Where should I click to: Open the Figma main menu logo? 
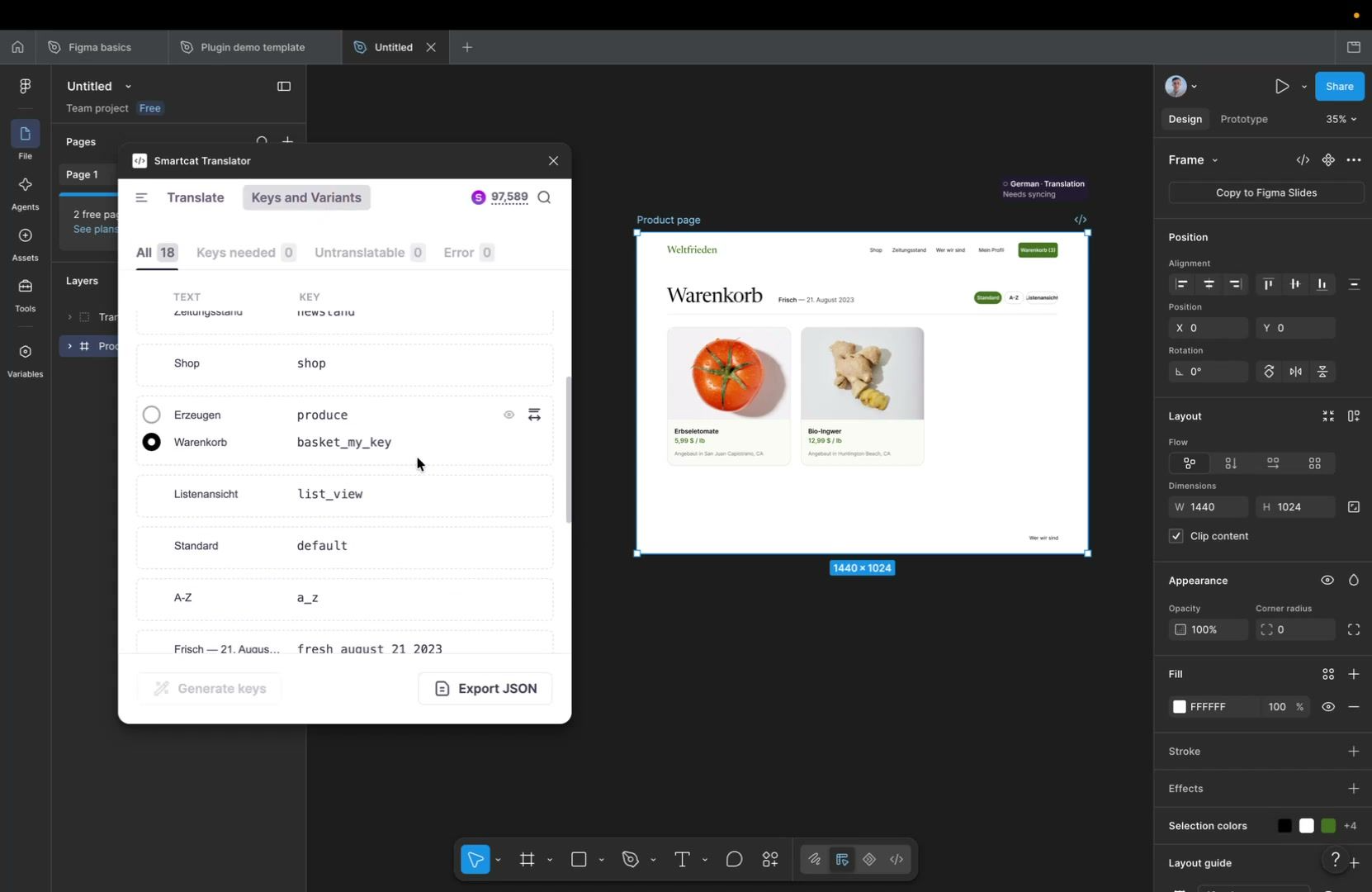point(25,86)
